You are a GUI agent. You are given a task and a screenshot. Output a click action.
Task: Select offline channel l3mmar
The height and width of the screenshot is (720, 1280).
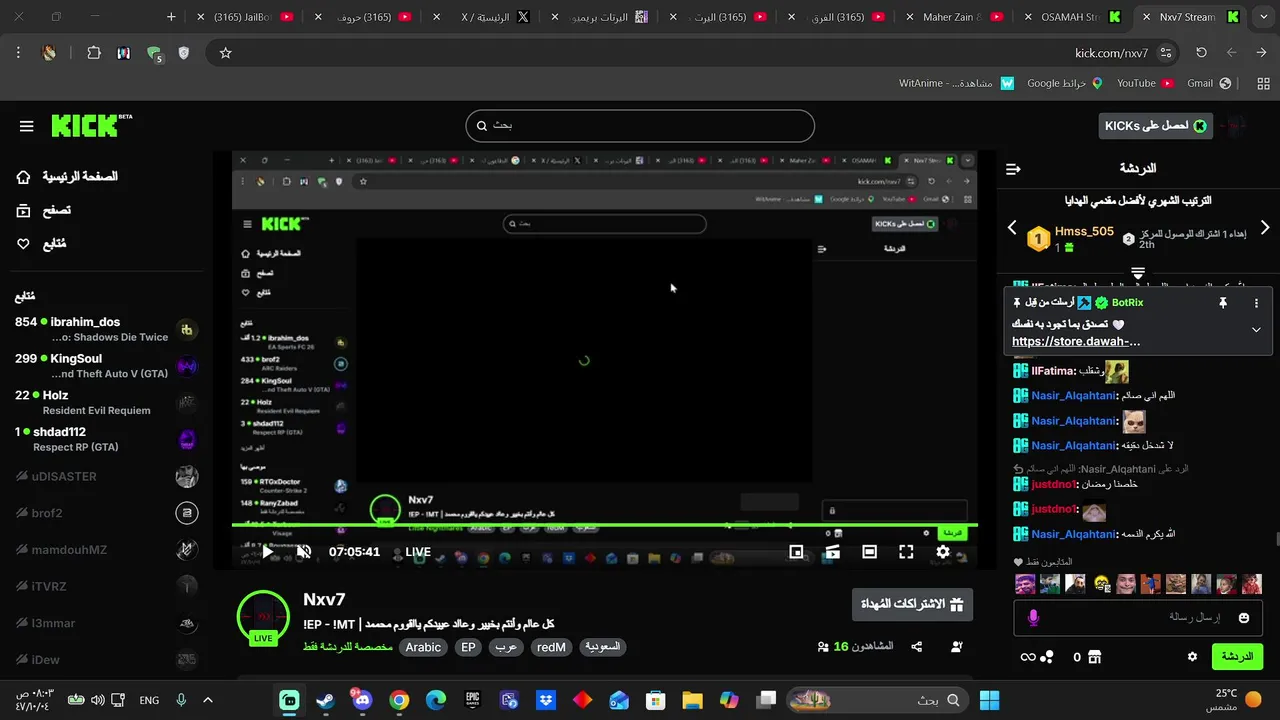105,623
